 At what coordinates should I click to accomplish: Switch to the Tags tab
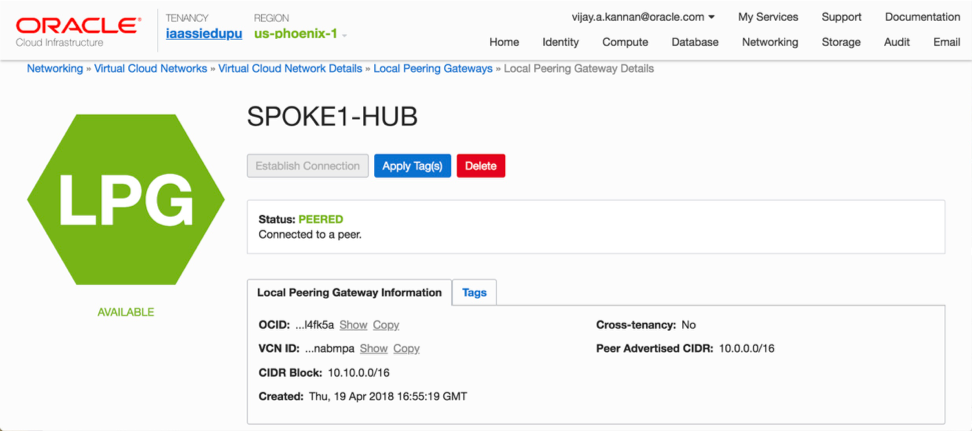[x=474, y=293]
